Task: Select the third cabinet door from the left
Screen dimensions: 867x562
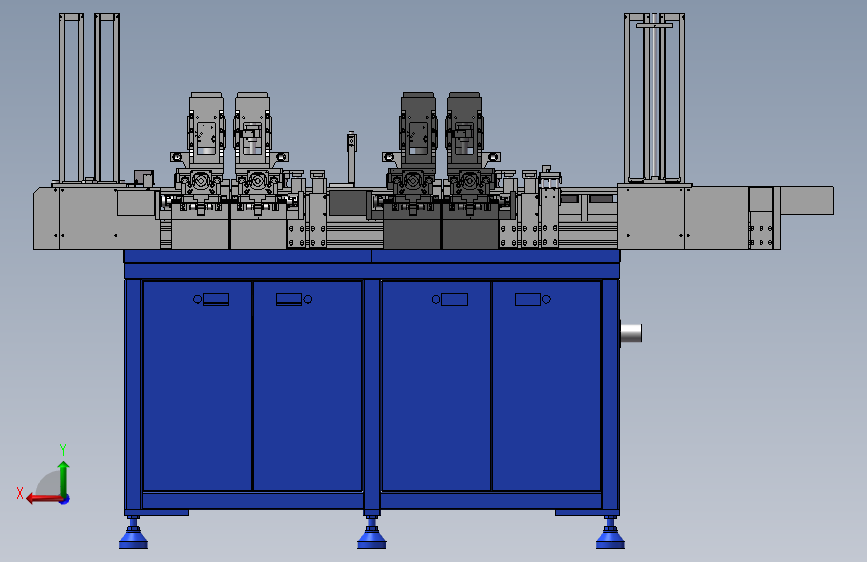Action: (x=436, y=386)
